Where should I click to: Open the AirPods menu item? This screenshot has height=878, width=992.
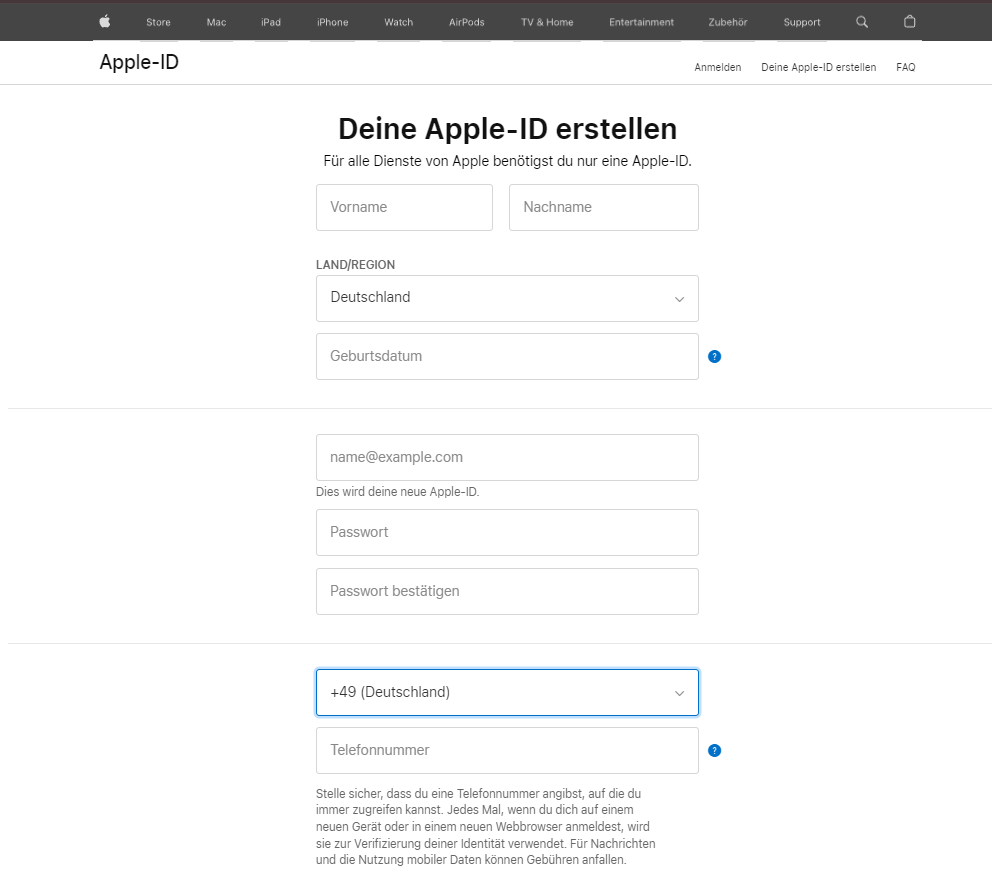466,22
